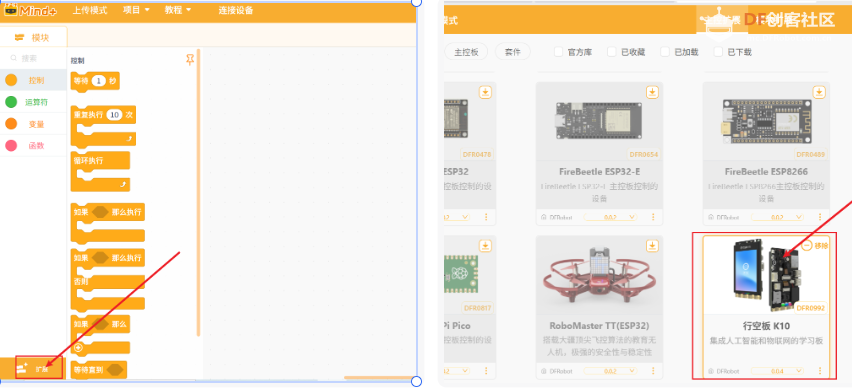Click DFRobot author on RoboMaster TT card
852x388 pixels.
pyautogui.click(x=557, y=371)
